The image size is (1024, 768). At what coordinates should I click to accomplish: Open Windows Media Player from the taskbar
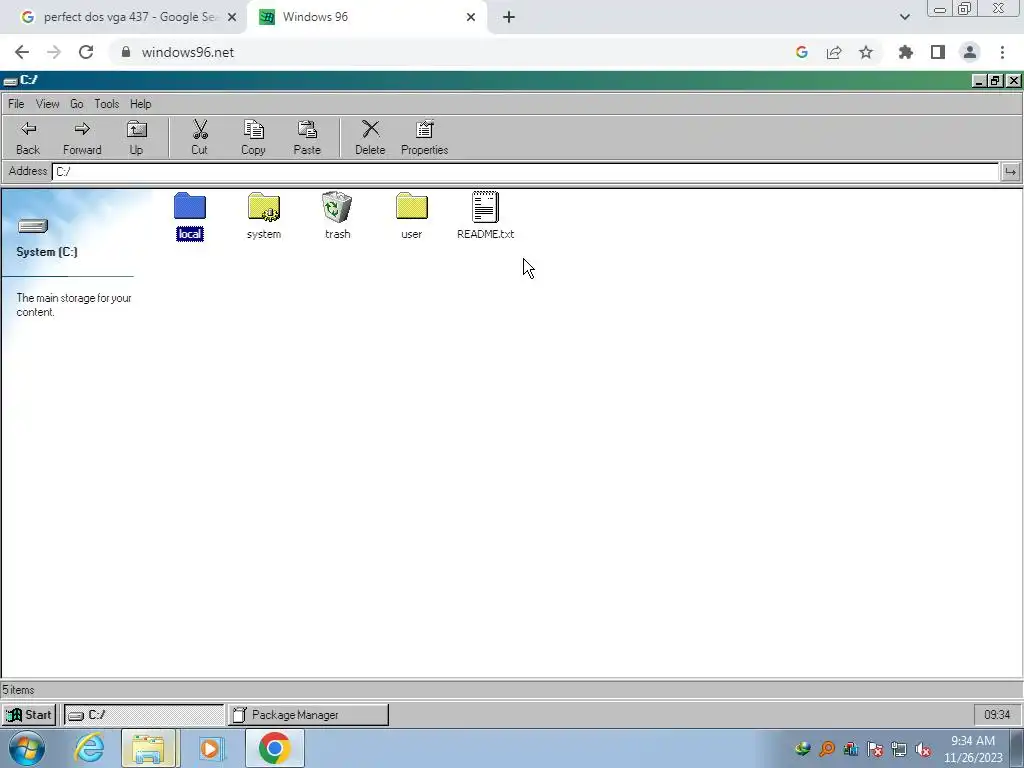[x=210, y=748]
